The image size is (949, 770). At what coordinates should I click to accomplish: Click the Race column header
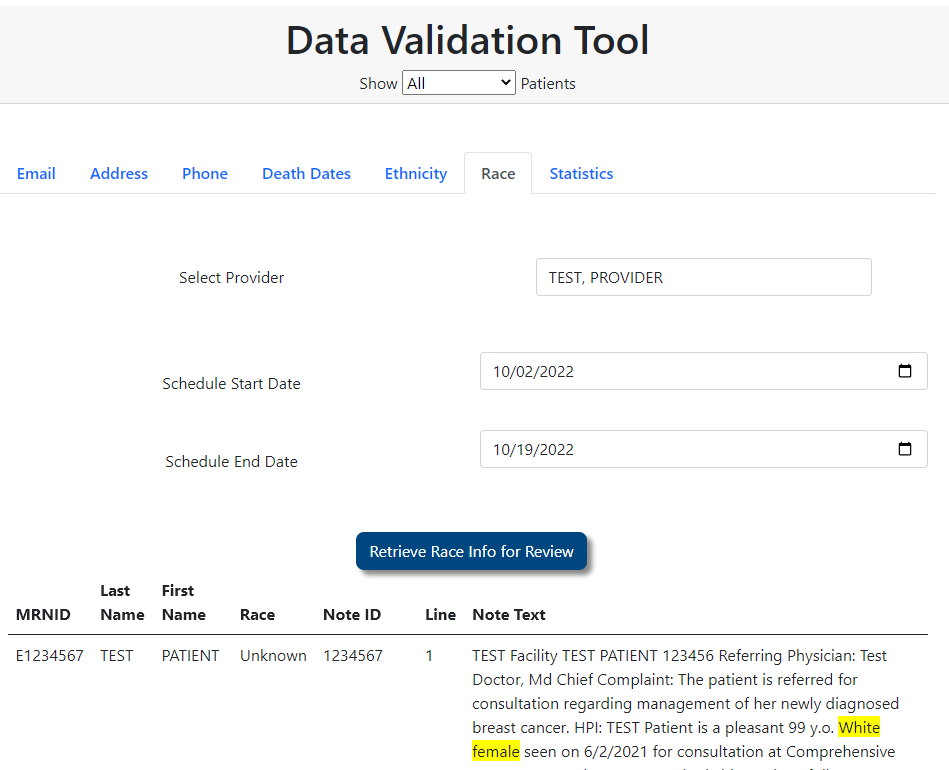257,614
